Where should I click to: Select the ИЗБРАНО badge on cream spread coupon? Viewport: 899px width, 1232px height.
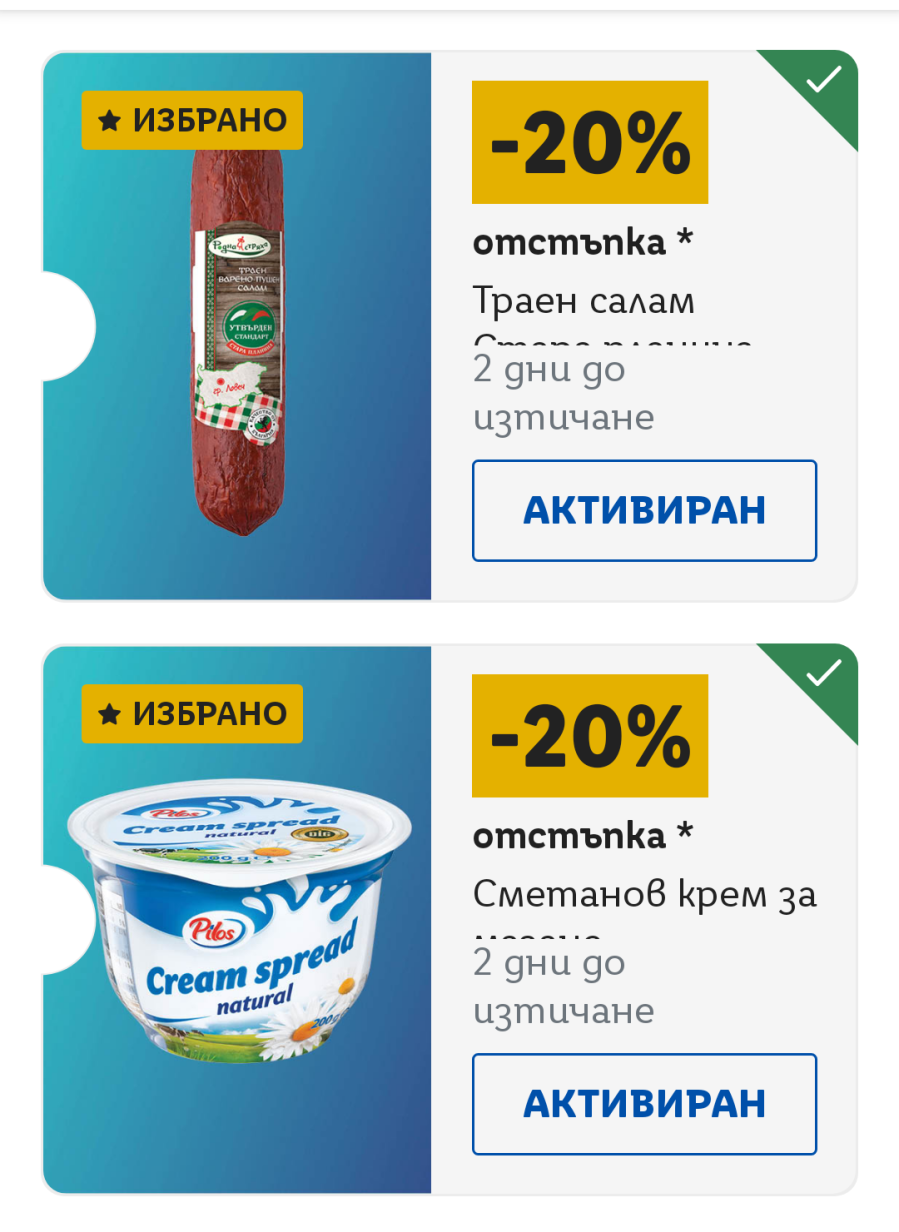(192, 714)
